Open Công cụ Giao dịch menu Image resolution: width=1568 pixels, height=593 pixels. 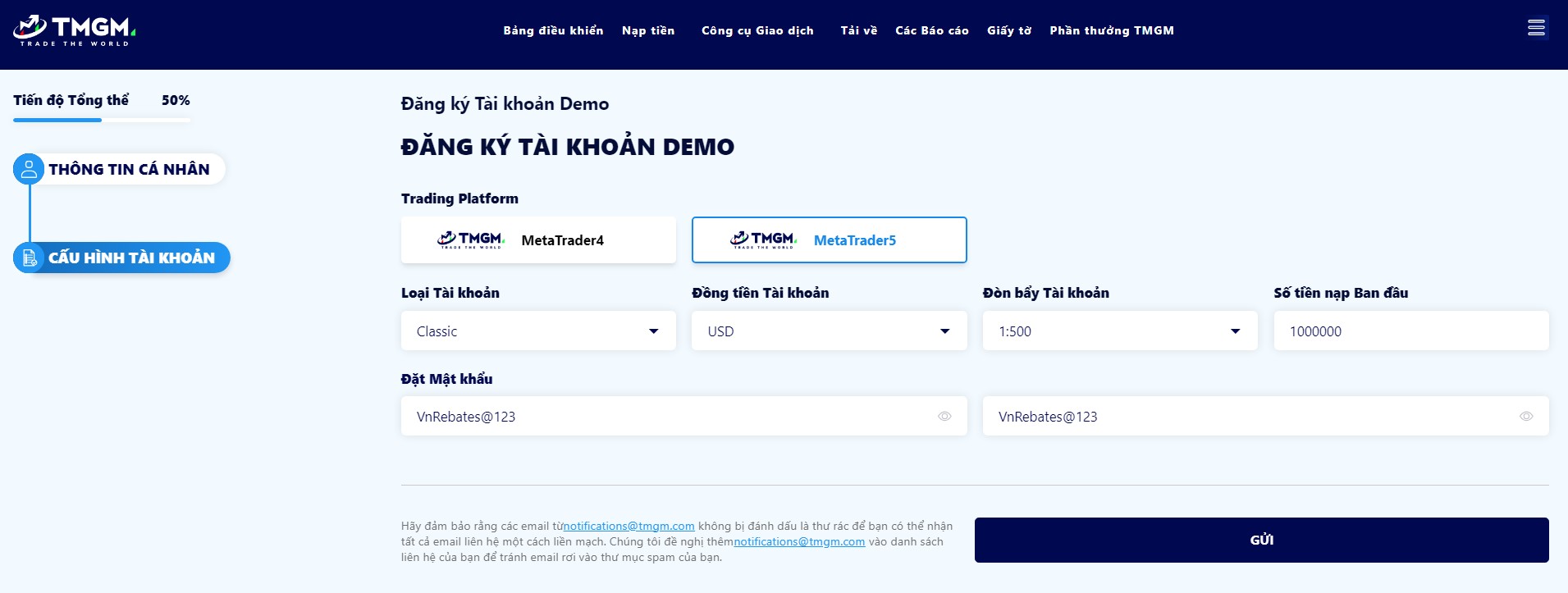[757, 30]
